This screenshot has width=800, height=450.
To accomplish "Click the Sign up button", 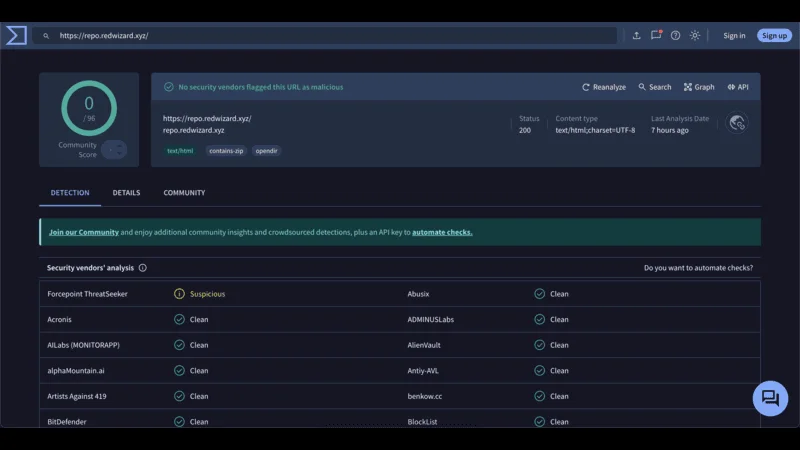I will pyautogui.click(x=774, y=36).
